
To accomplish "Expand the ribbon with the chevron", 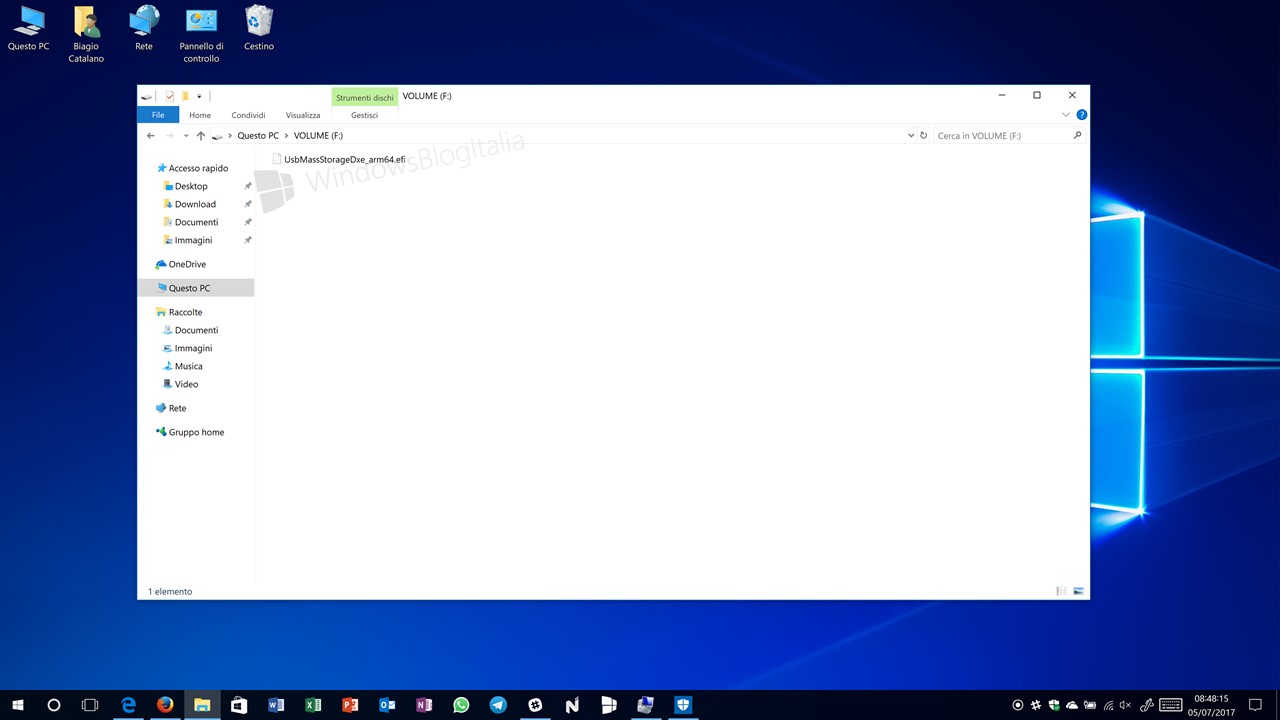I will [1066, 115].
